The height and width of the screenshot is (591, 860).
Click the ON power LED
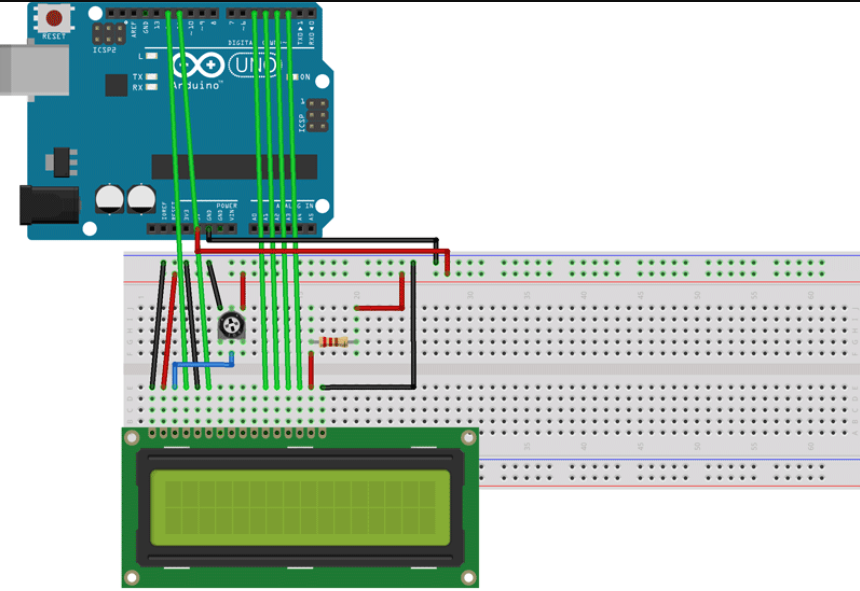[285, 77]
